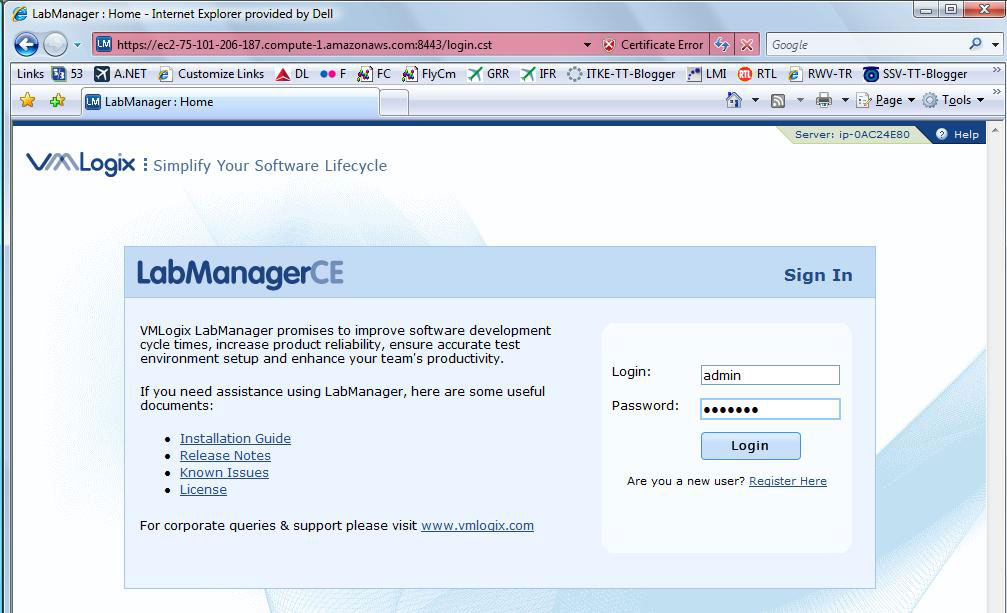The width and height of the screenshot is (1007, 613).
Task: Open the FlyCm favorite link
Action: [429, 74]
